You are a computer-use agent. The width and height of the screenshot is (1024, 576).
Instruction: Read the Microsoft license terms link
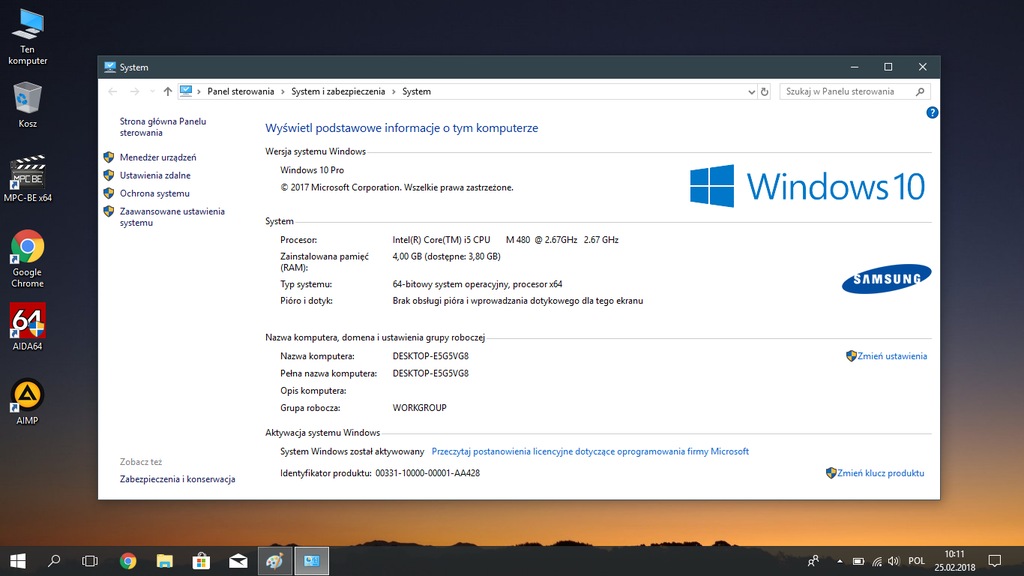590,451
